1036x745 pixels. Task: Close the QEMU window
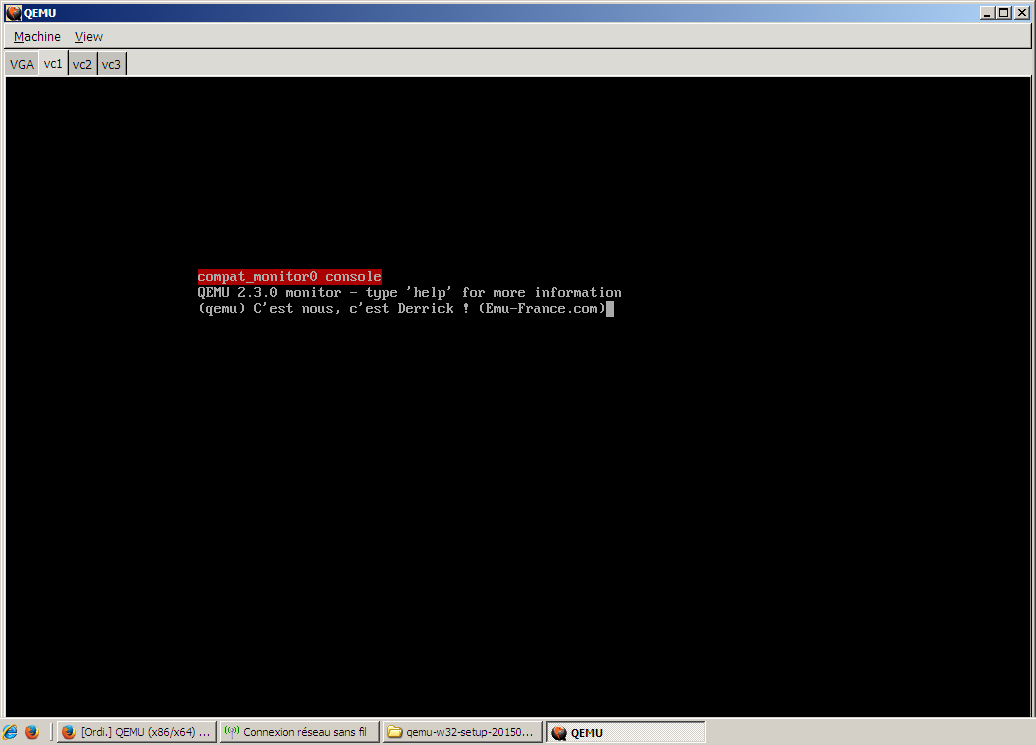coord(1021,13)
